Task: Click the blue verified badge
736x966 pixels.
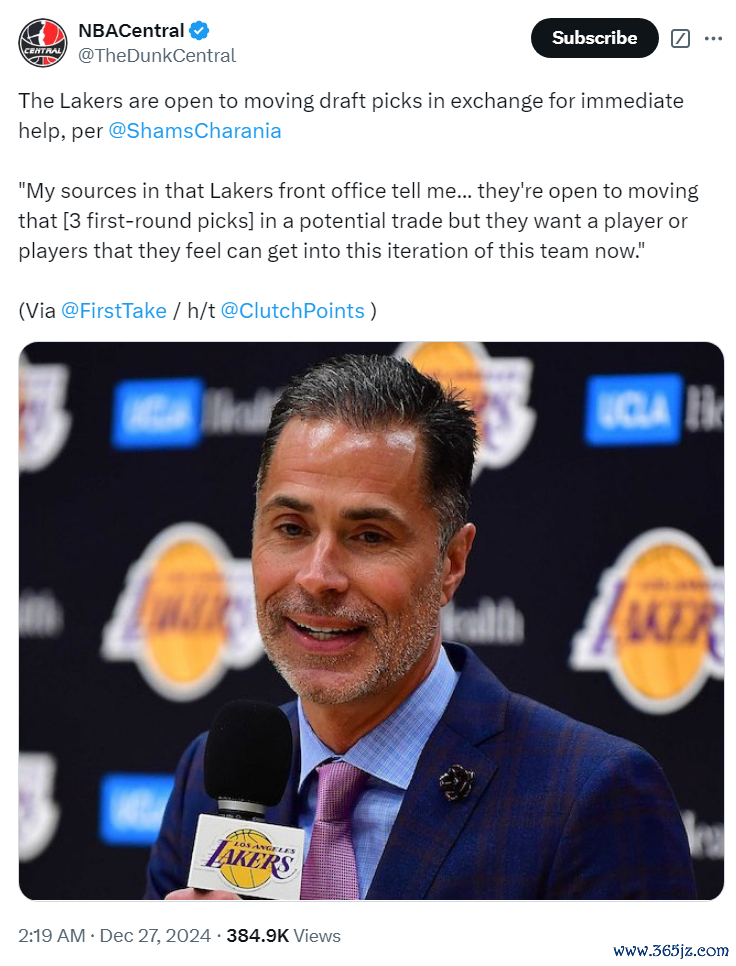Action: point(199,30)
